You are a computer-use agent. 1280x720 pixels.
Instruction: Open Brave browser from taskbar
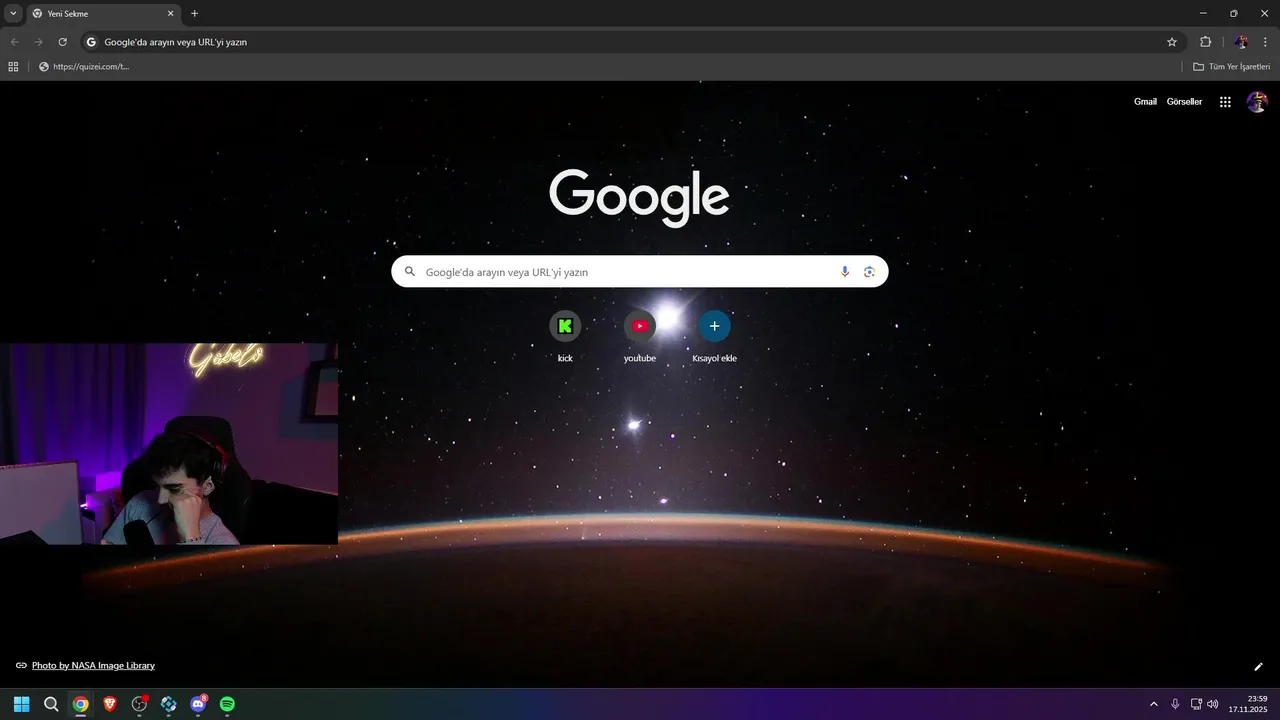click(x=110, y=704)
